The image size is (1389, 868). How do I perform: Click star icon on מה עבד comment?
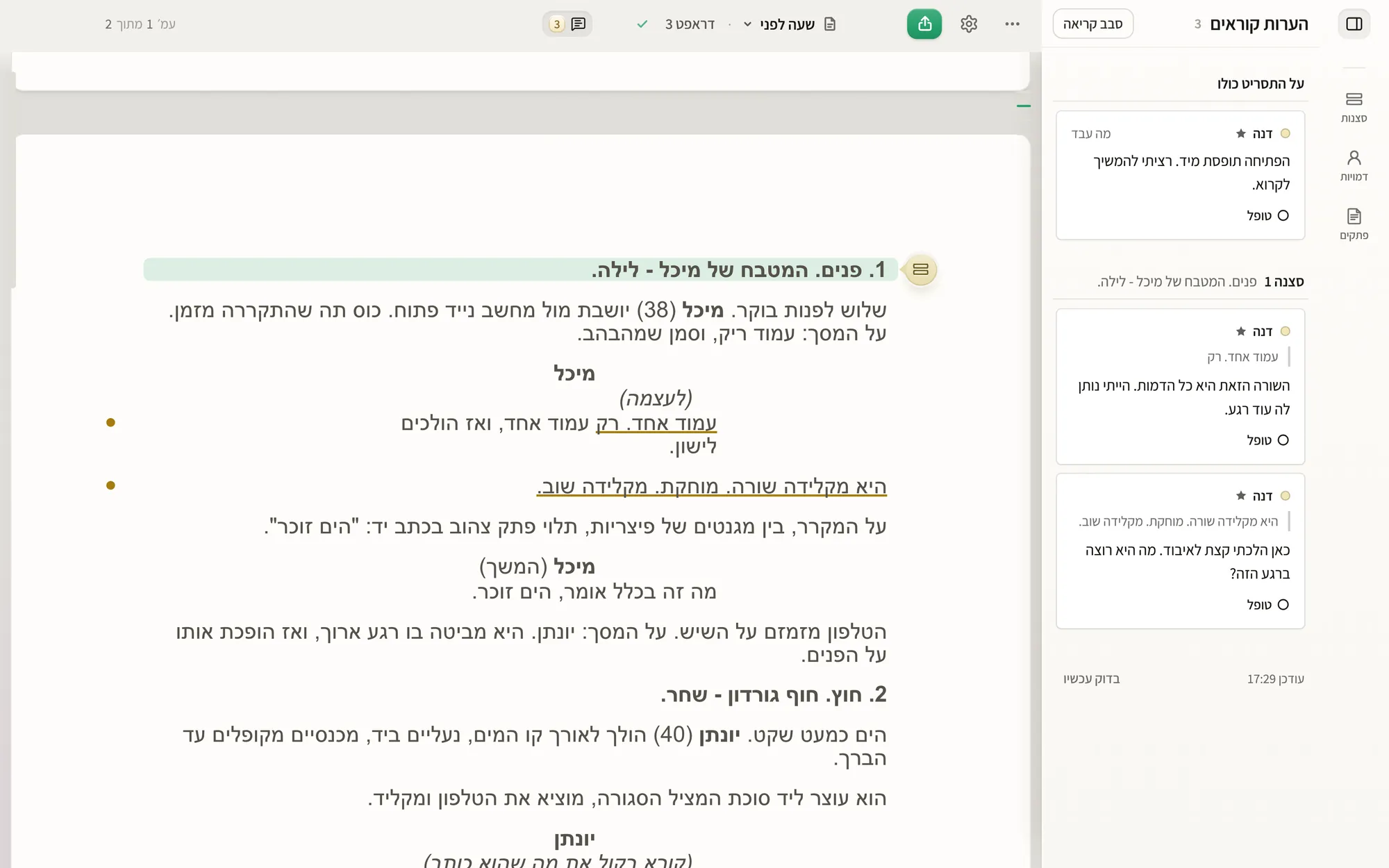pos(1241,133)
